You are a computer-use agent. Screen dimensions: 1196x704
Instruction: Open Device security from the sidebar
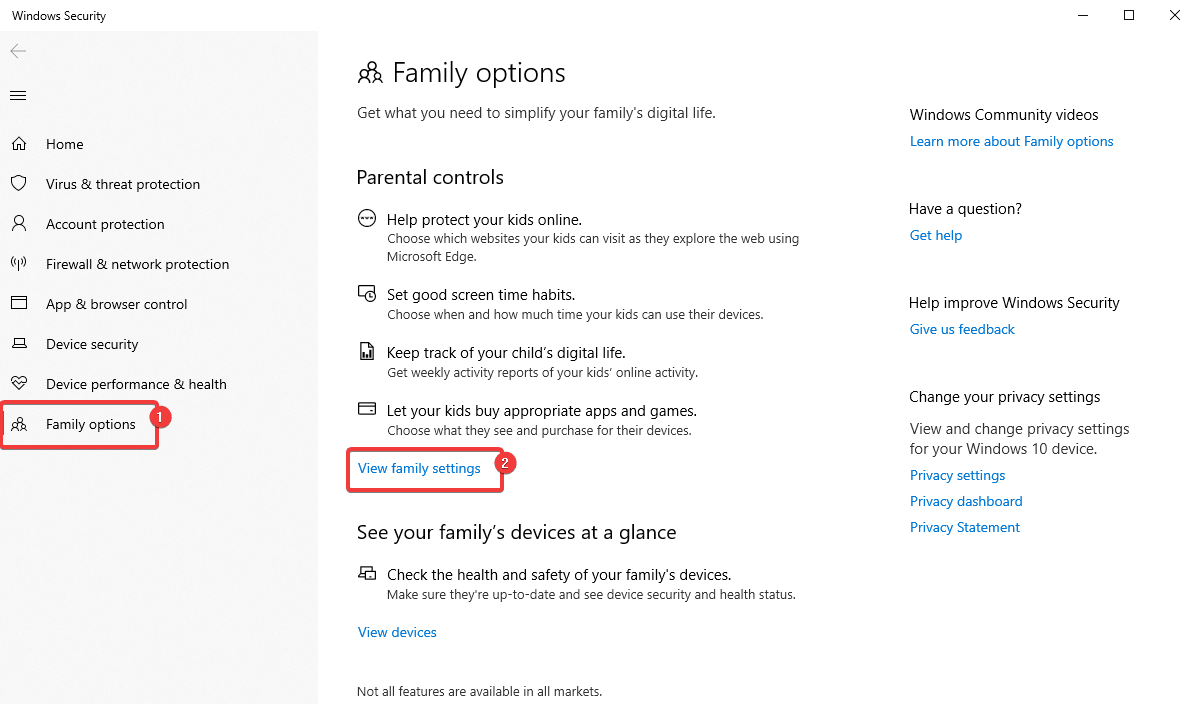92,344
